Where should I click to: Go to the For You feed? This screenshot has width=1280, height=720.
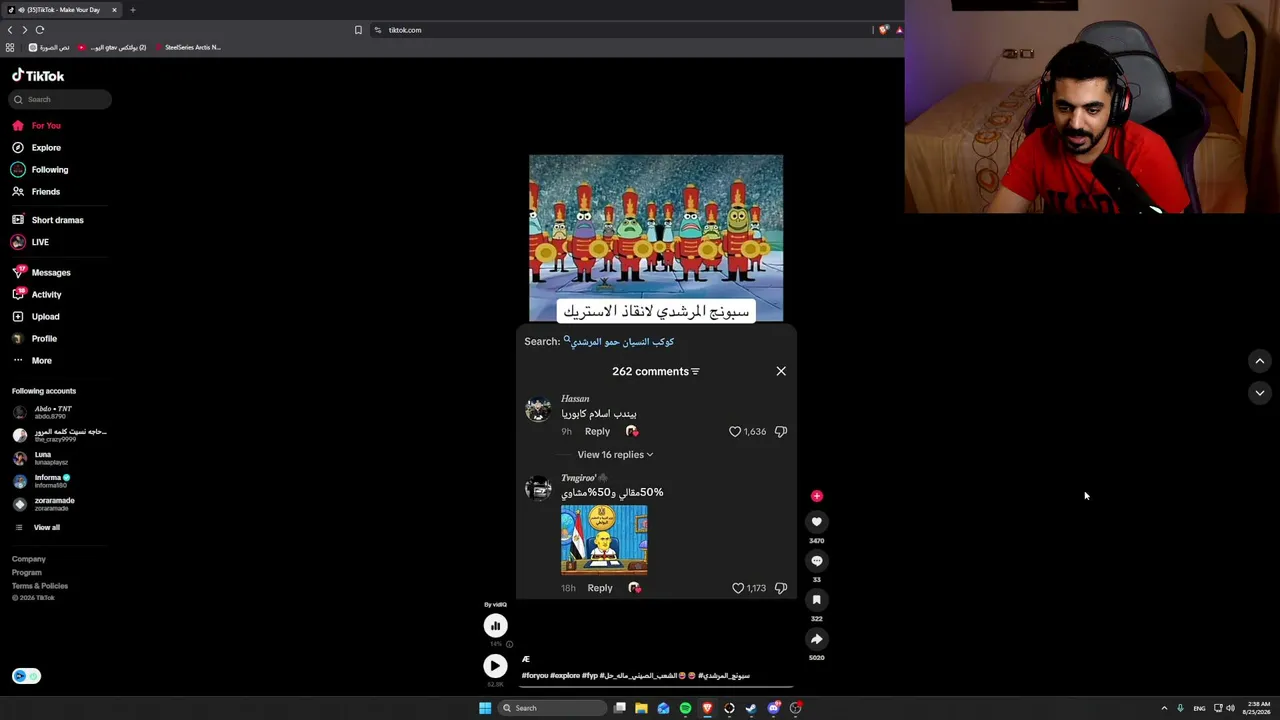click(37, 126)
